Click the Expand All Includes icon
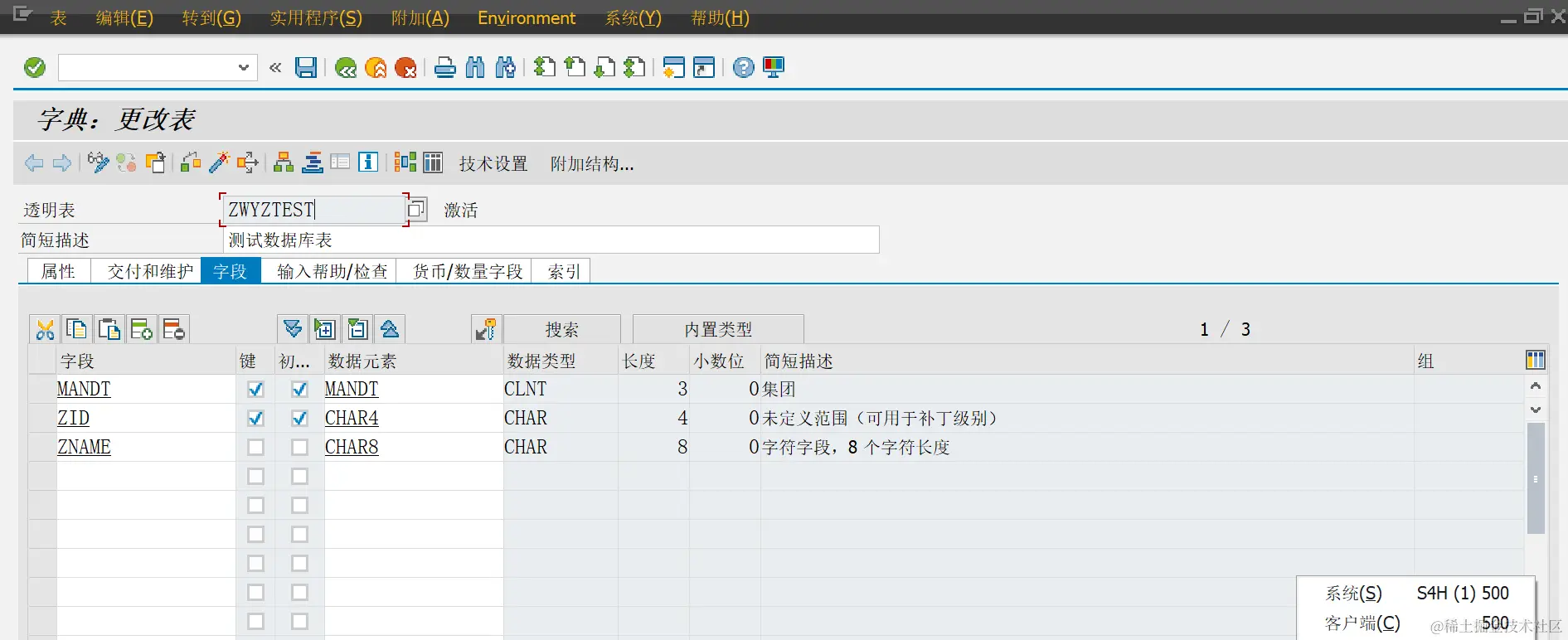Viewport: 1568px width, 640px height. pos(293,329)
